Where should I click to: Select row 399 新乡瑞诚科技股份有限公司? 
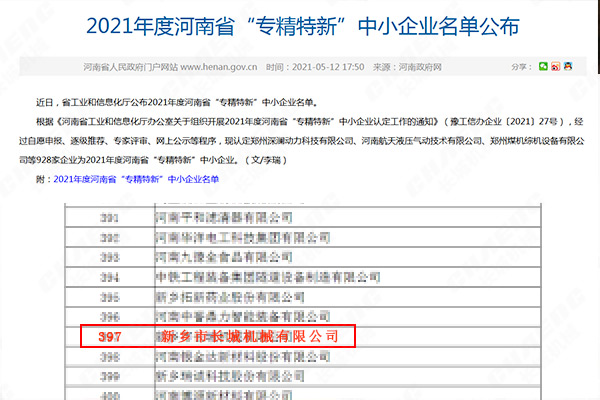coord(230,374)
